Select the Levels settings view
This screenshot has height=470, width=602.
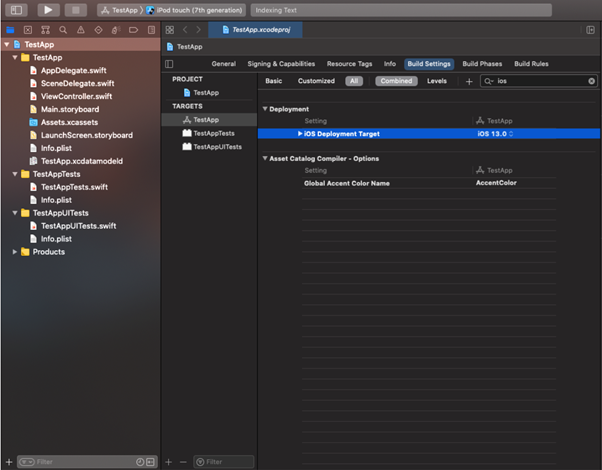coord(437,81)
